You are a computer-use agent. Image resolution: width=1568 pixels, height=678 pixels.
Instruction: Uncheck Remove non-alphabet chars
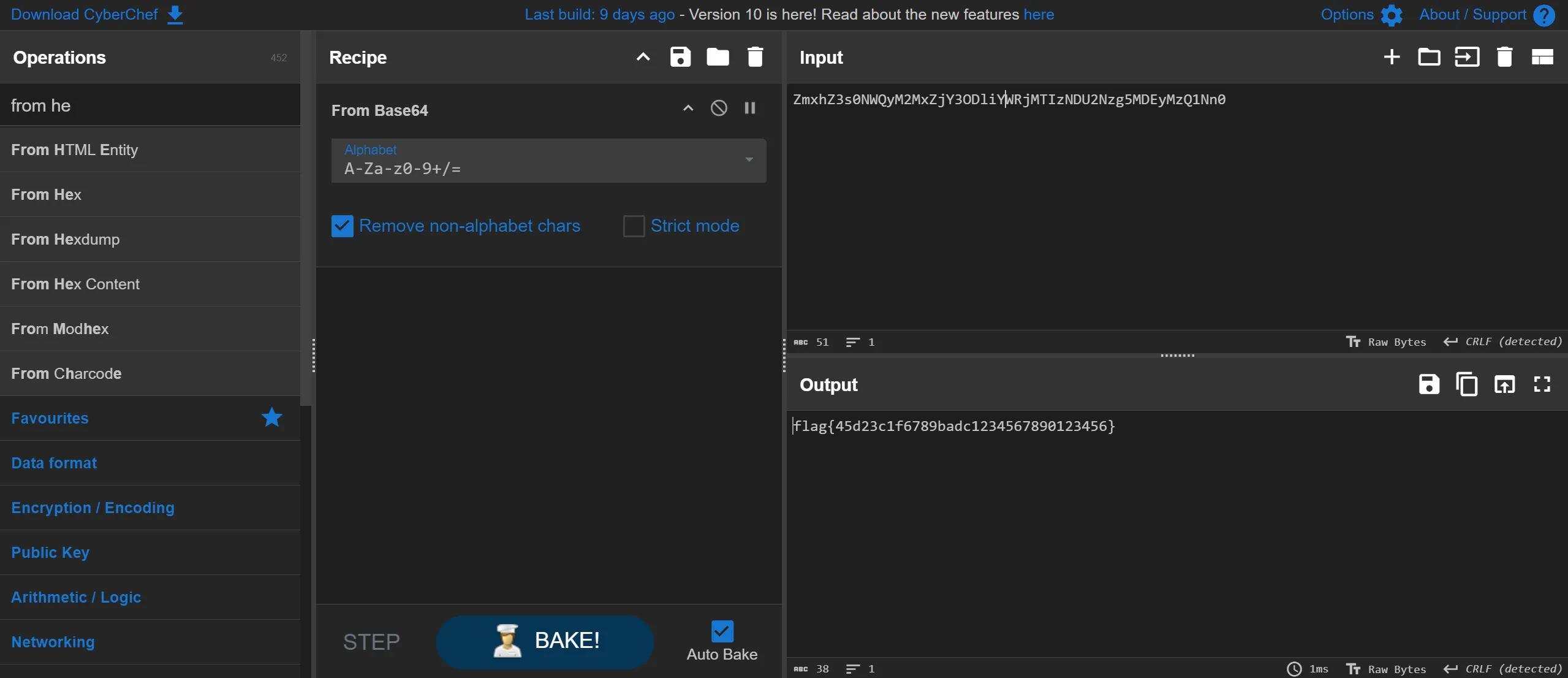pyautogui.click(x=343, y=226)
